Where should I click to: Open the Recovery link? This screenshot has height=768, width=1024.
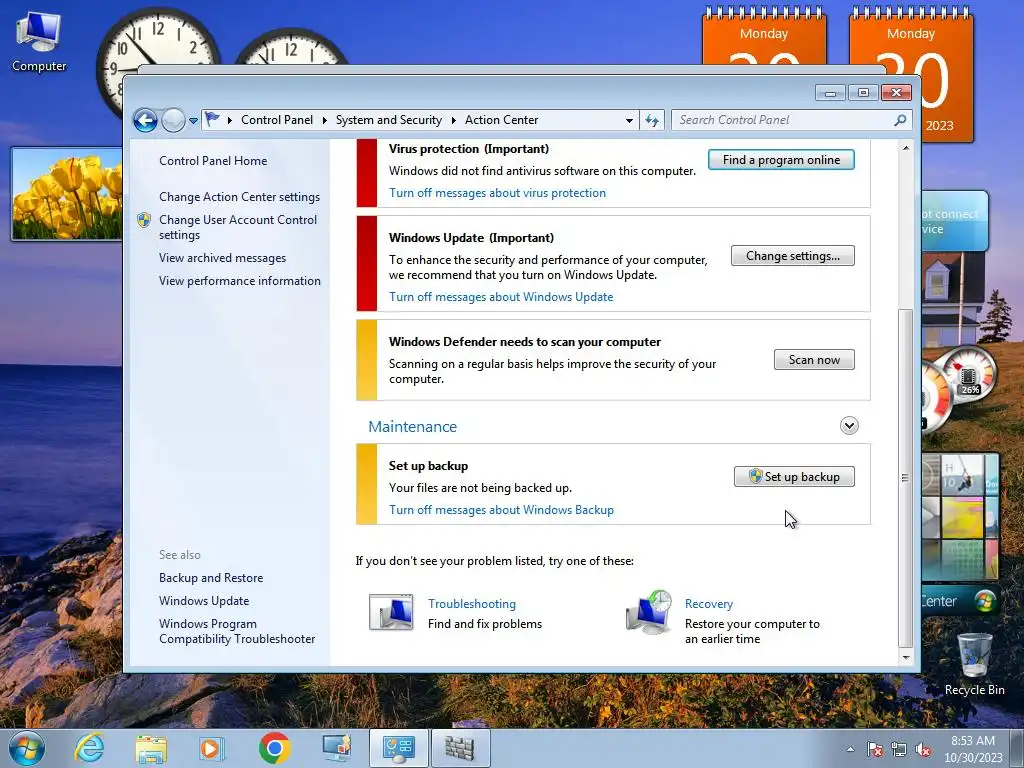(709, 604)
